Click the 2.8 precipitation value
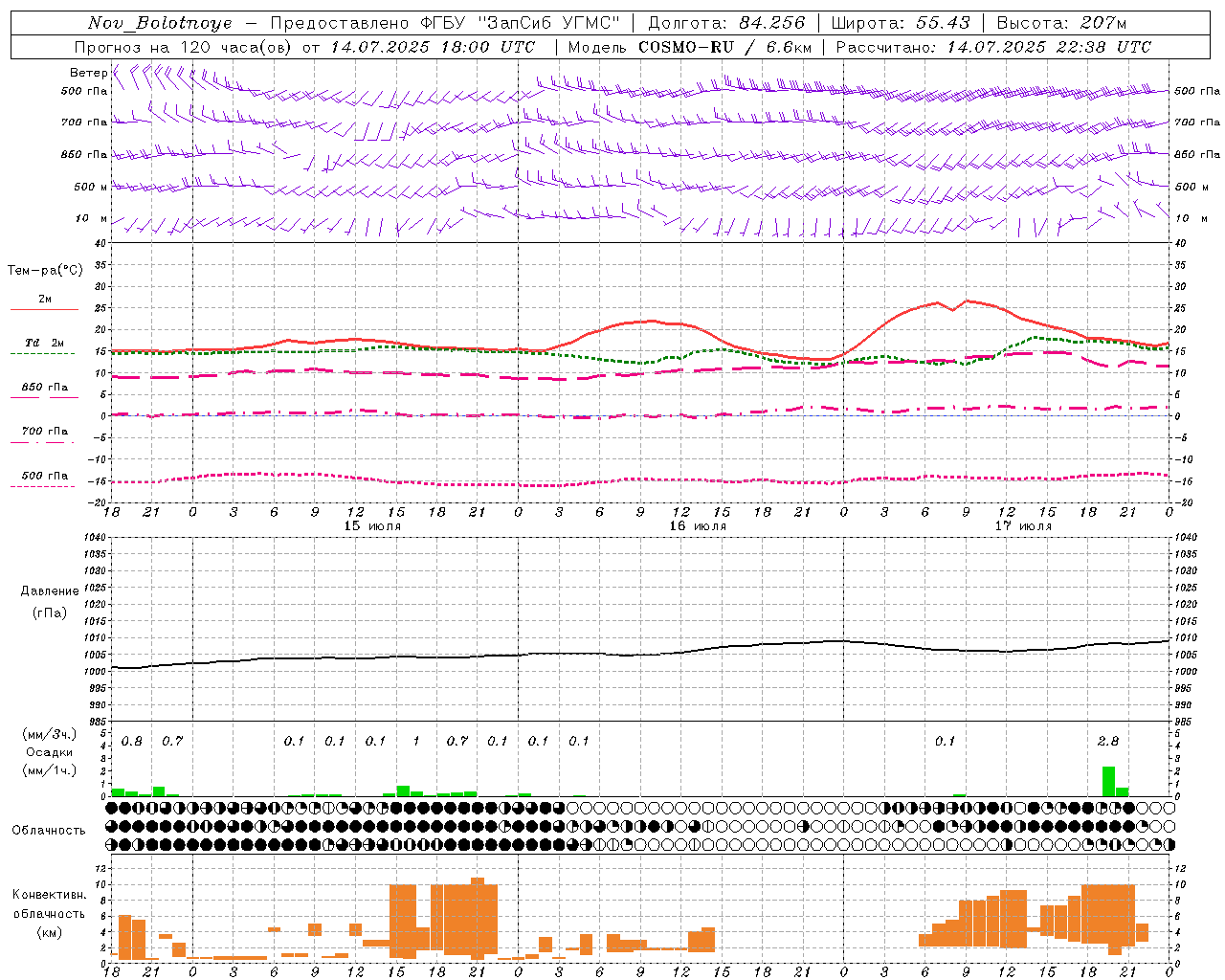Viewport: 1225px width, 980px height. tap(1108, 741)
